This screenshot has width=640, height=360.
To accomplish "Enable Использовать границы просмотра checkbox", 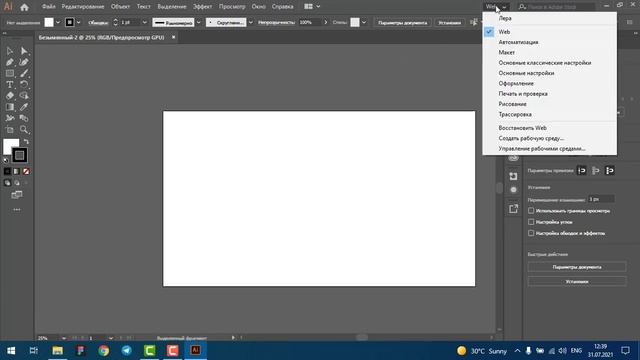I will coord(531,211).
